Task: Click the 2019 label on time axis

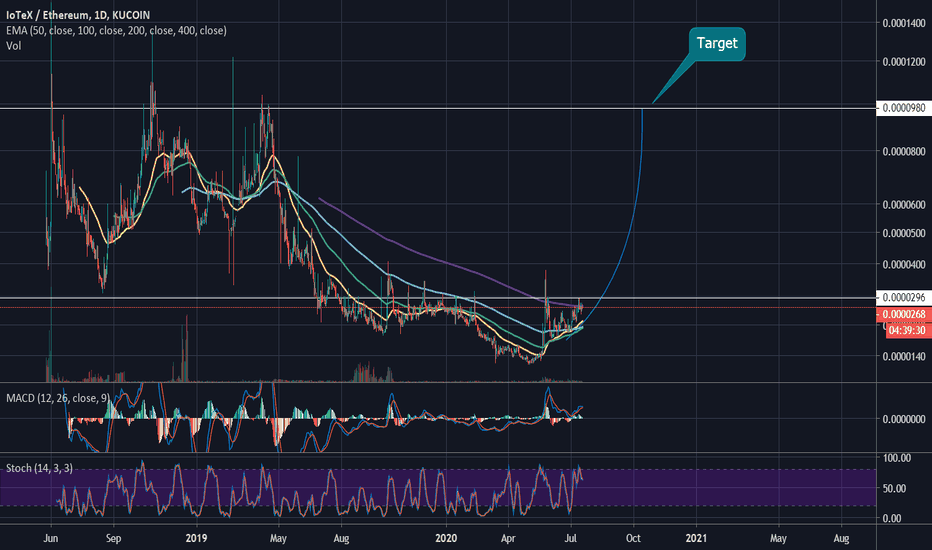Action: (196, 538)
